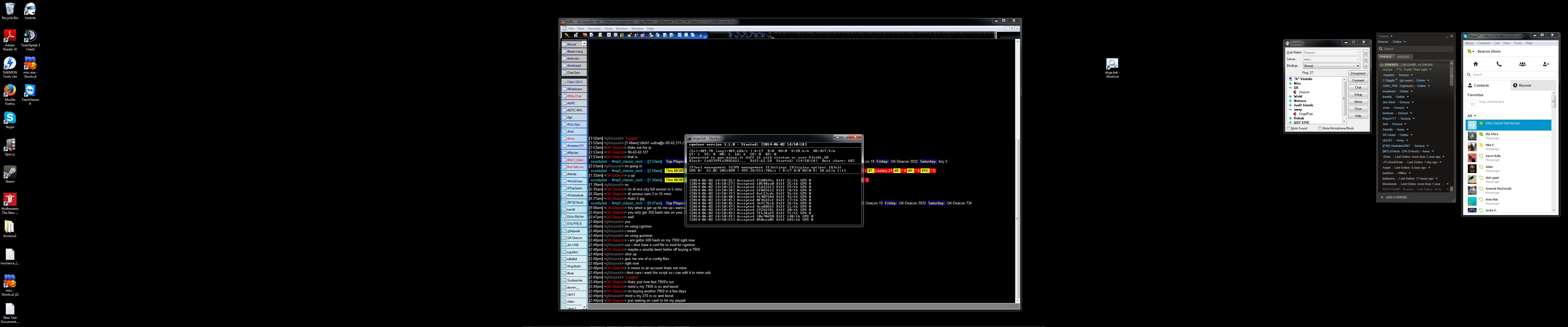The width and height of the screenshot is (1568, 327).
Task: Open mIRC Invision menu
Action: click(x=621, y=29)
